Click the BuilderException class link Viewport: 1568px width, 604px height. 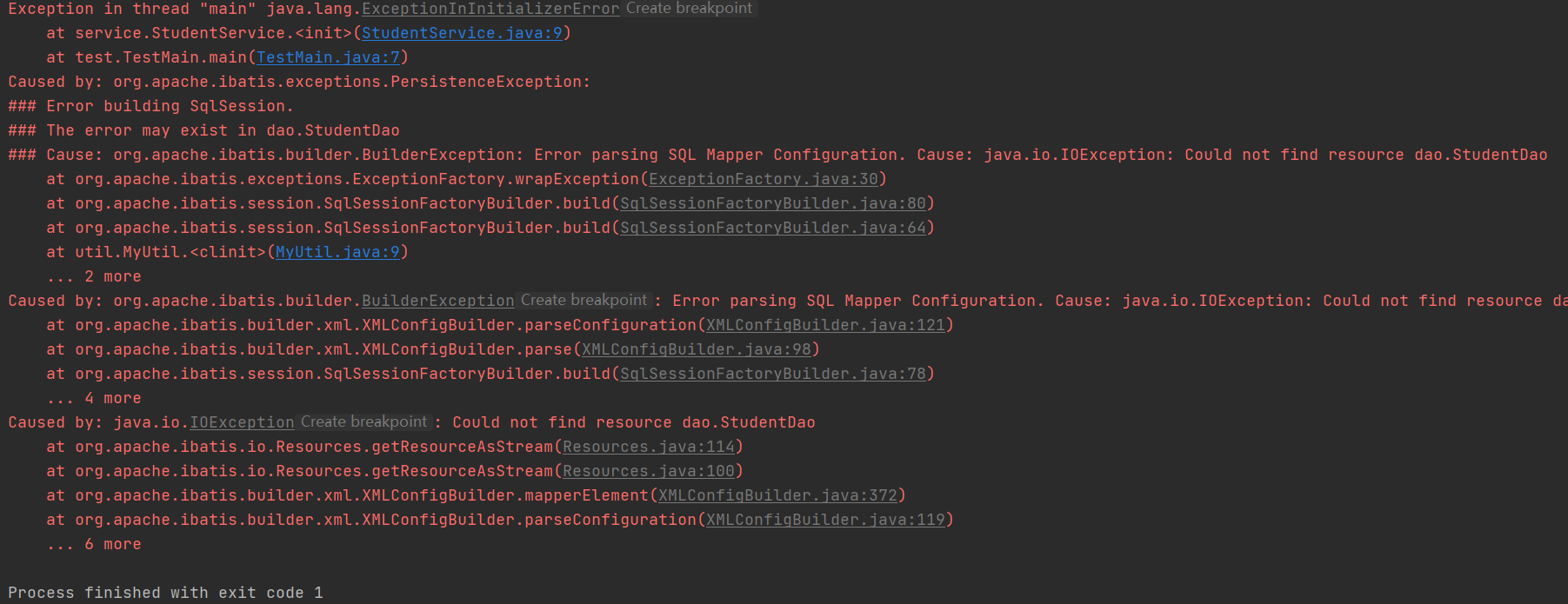click(x=438, y=301)
